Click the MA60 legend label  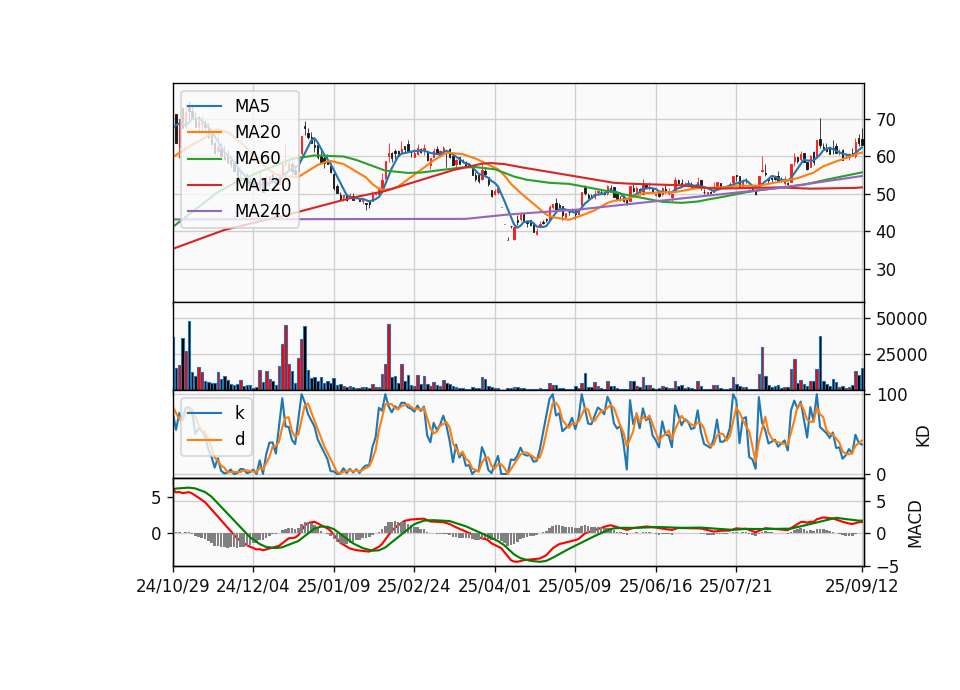pos(258,158)
